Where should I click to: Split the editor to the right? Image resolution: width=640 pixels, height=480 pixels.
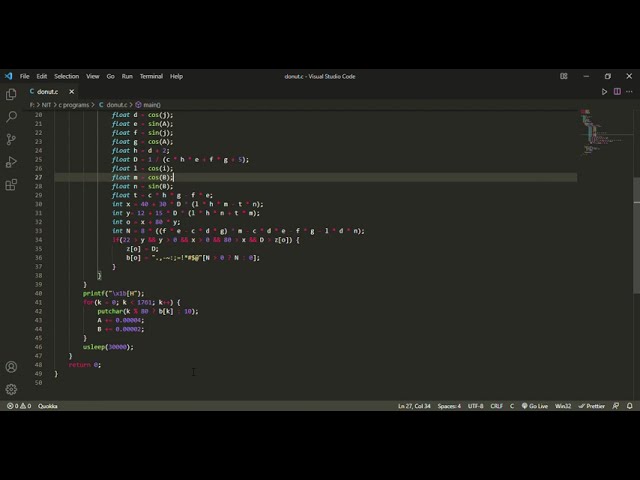617,92
